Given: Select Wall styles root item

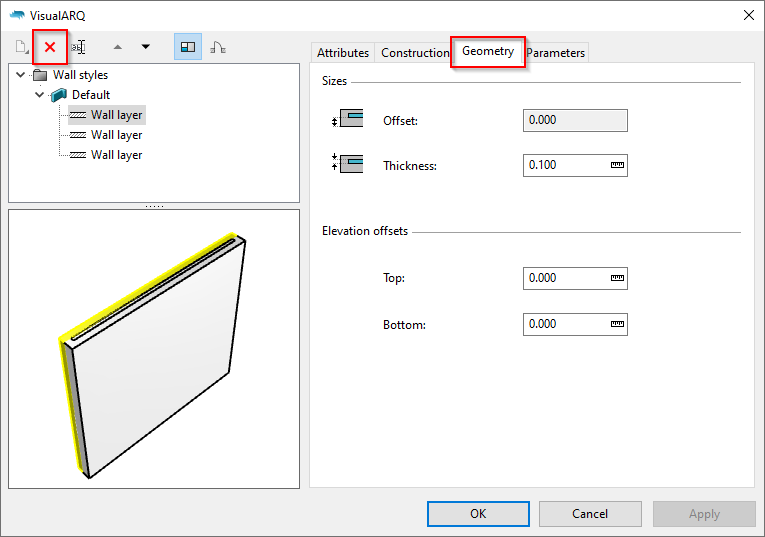Looking at the screenshot, I should click(x=80, y=75).
